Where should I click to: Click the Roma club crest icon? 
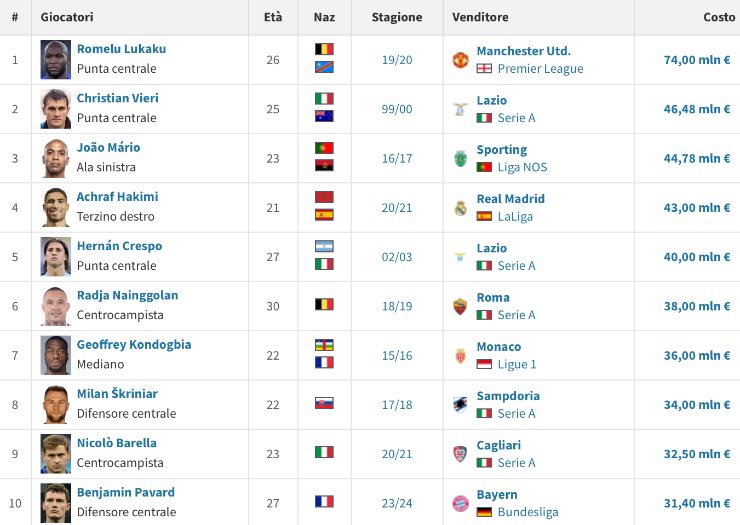(460, 306)
